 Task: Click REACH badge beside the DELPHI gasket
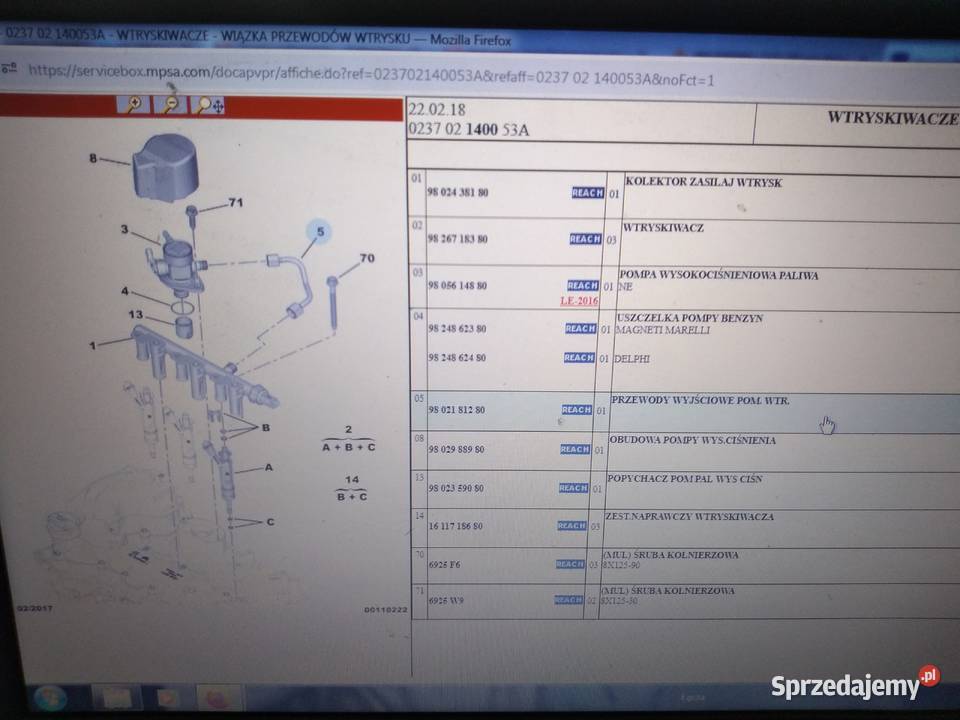tap(579, 358)
